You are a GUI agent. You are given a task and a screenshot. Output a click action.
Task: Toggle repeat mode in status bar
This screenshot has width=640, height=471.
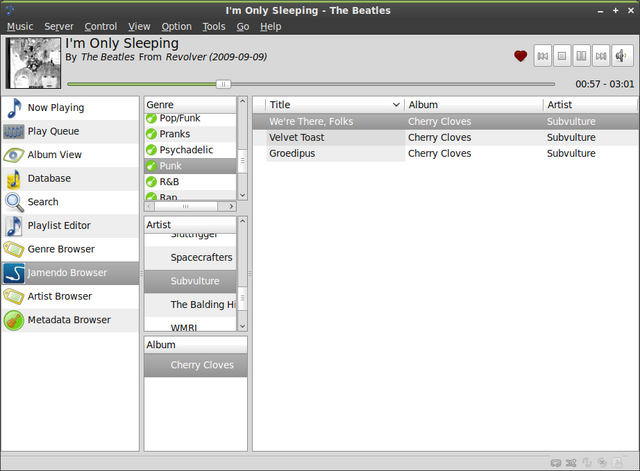click(556, 463)
